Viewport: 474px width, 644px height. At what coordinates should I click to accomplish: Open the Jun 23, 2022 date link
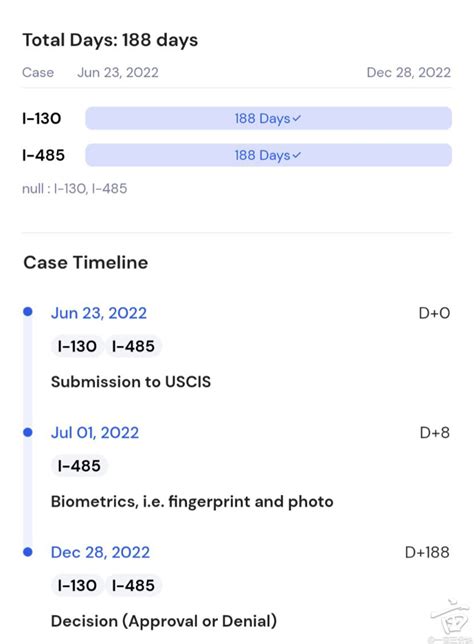[x=99, y=313]
